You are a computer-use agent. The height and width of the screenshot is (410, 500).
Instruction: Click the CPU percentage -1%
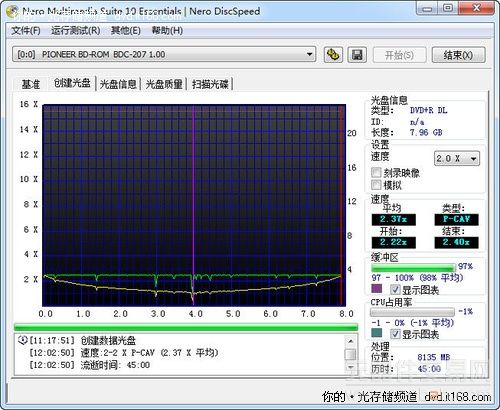pos(465,311)
